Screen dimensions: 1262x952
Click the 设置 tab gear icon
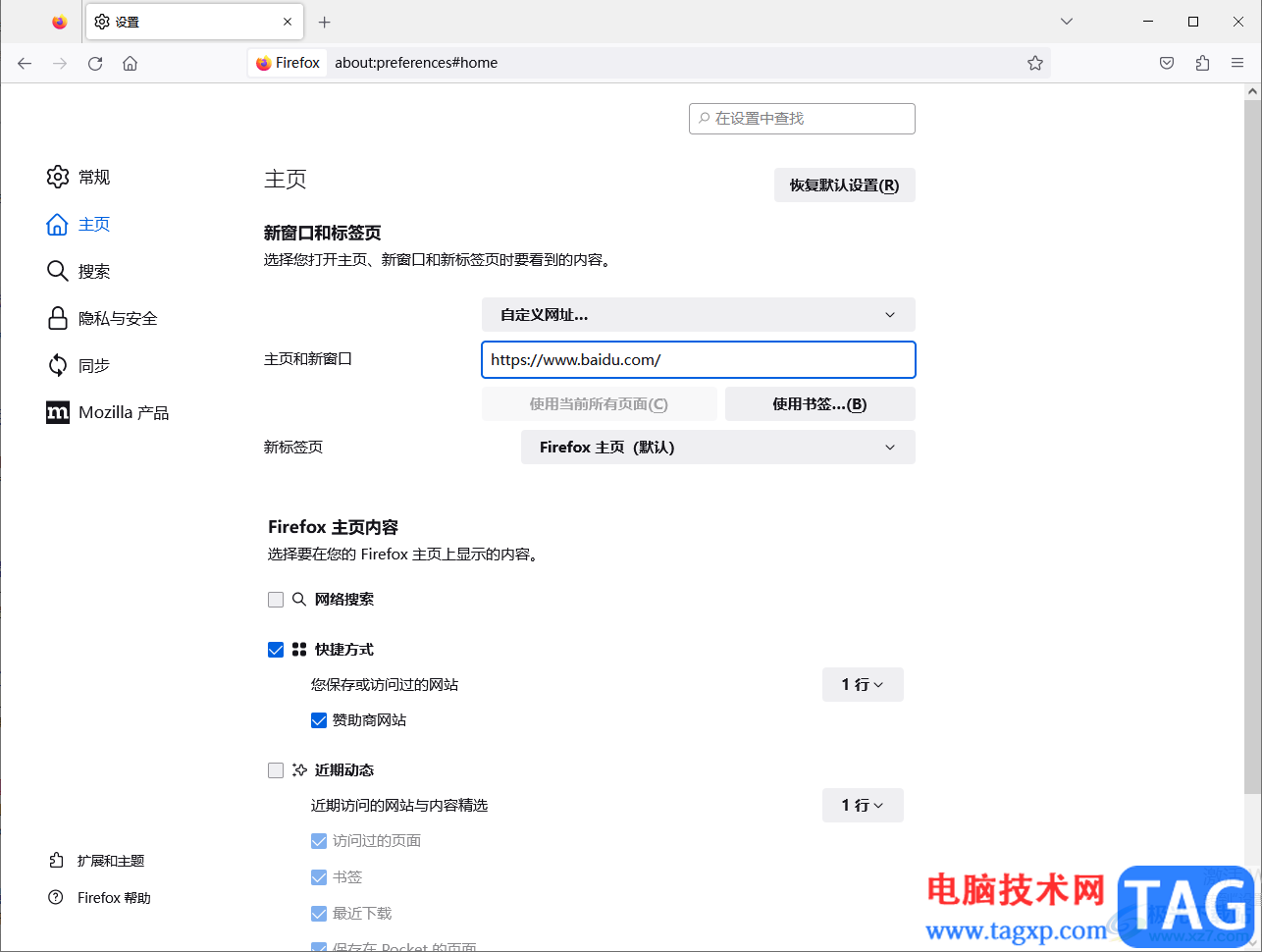coord(102,22)
